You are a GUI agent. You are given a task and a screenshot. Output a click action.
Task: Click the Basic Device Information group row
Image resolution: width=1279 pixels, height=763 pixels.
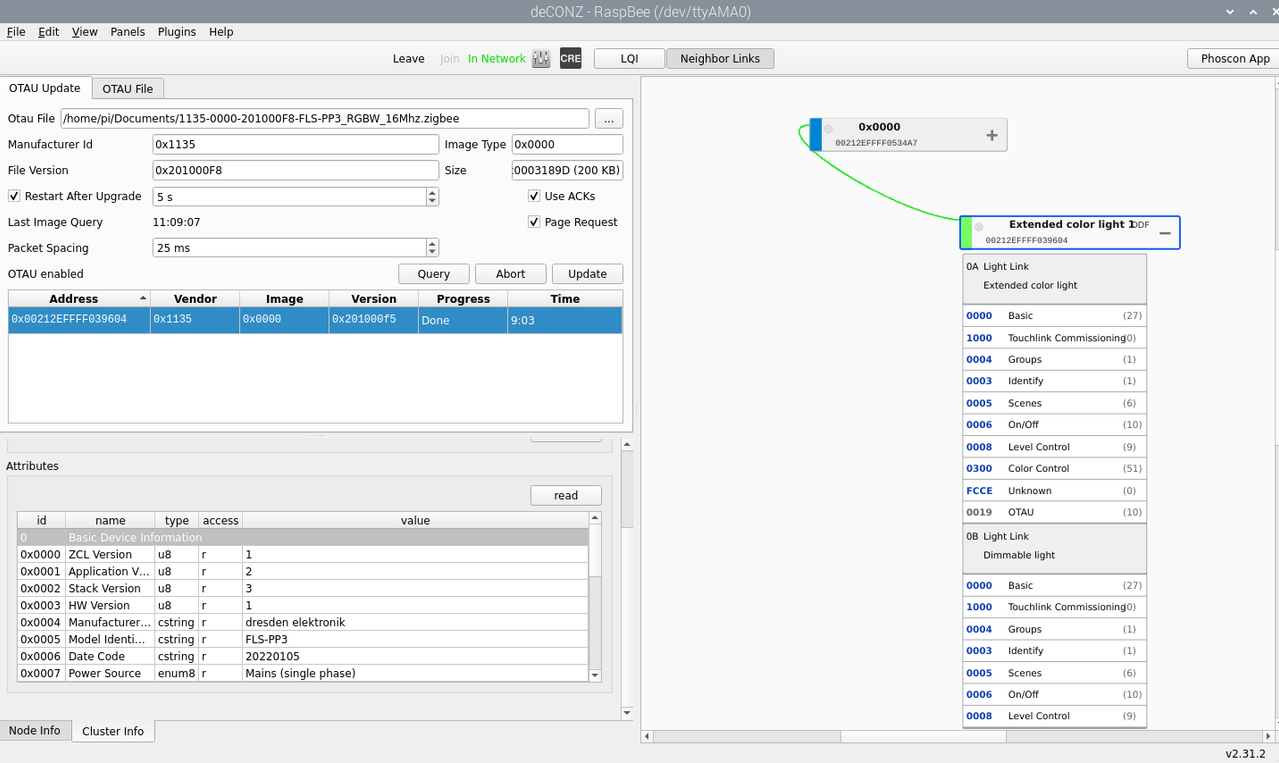pyautogui.click(x=303, y=537)
